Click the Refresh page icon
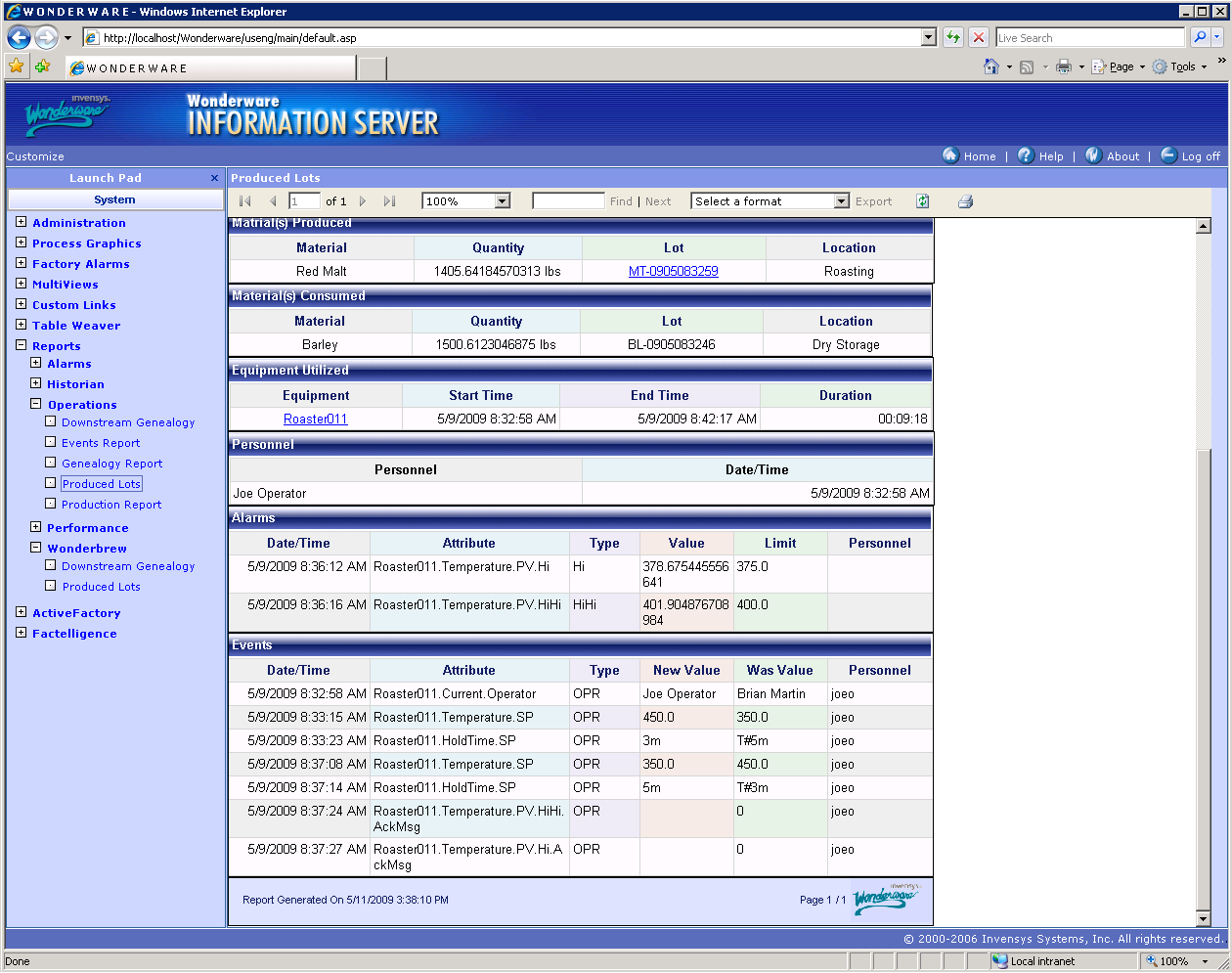 [953, 37]
